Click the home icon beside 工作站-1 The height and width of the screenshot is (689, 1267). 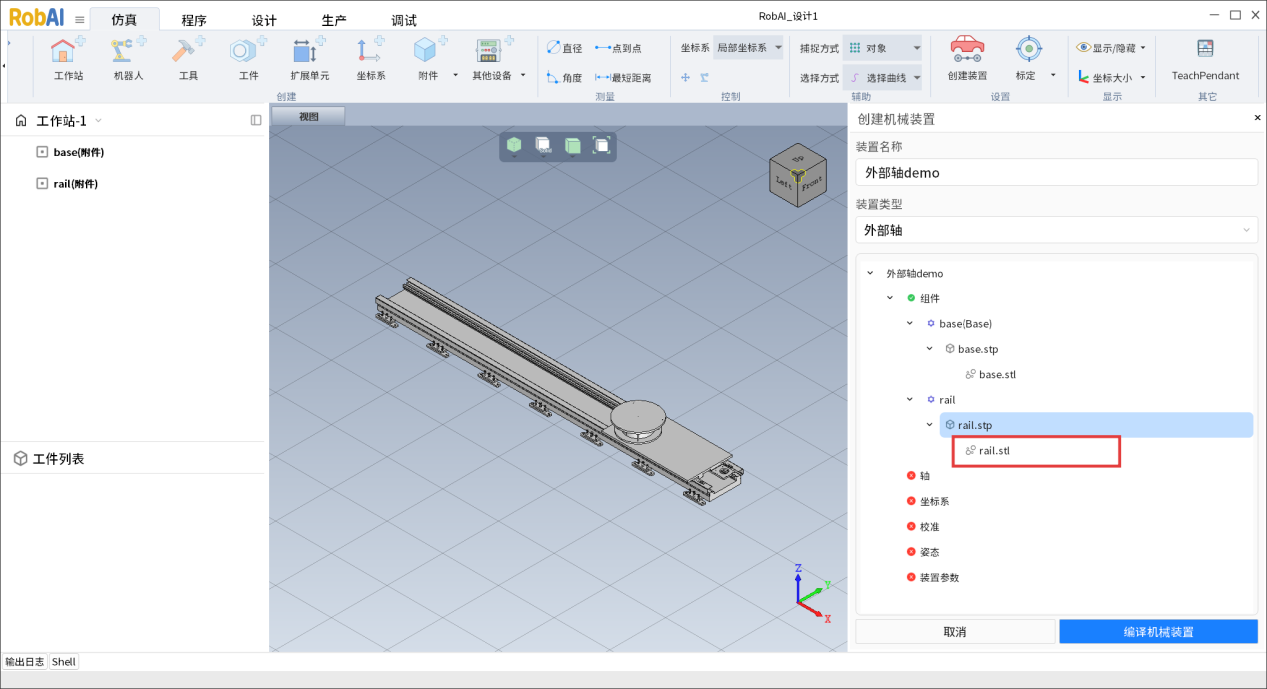pyautogui.click(x=21, y=121)
